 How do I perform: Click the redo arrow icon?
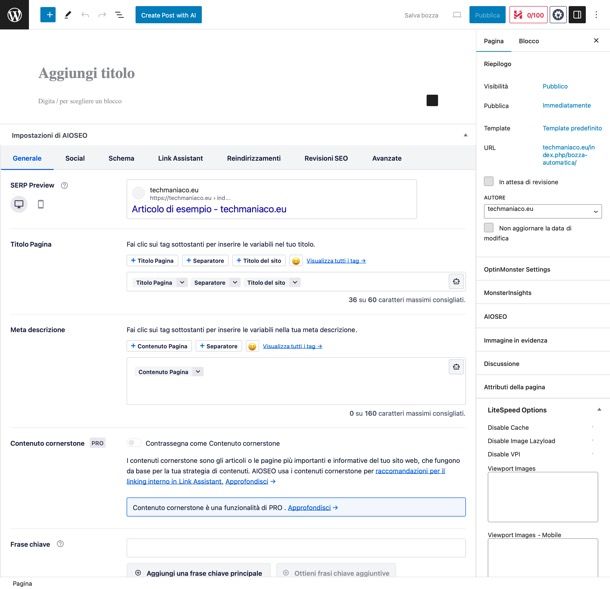102,15
